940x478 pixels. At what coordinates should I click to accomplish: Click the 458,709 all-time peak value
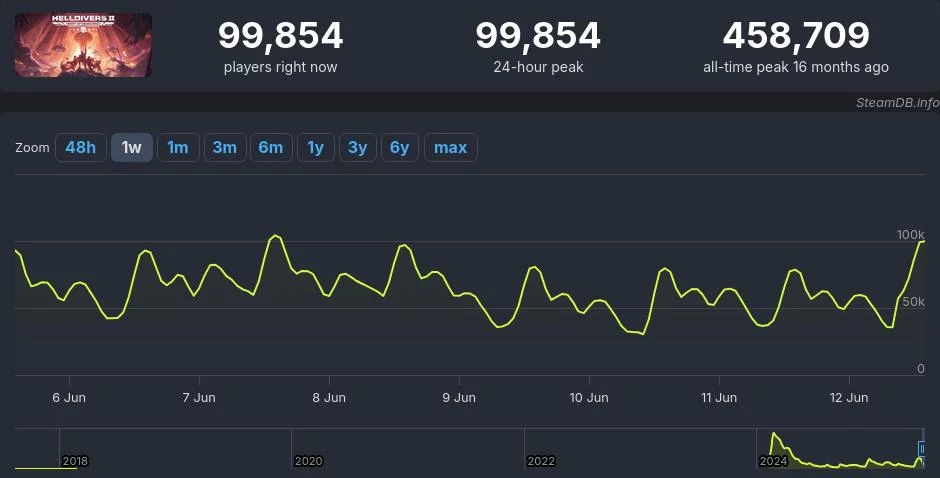796,35
